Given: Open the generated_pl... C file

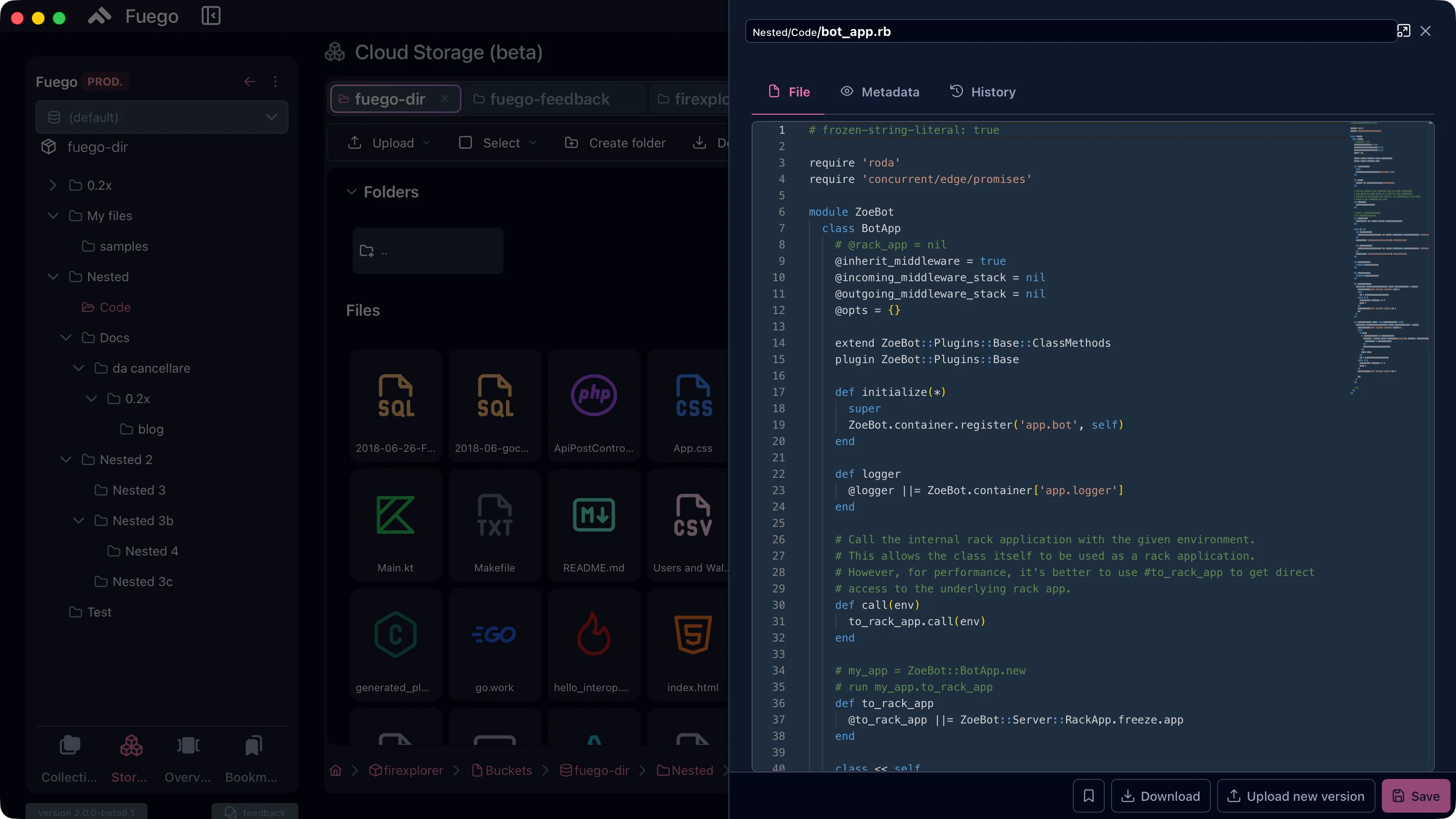Looking at the screenshot, I should click(395, 645).
